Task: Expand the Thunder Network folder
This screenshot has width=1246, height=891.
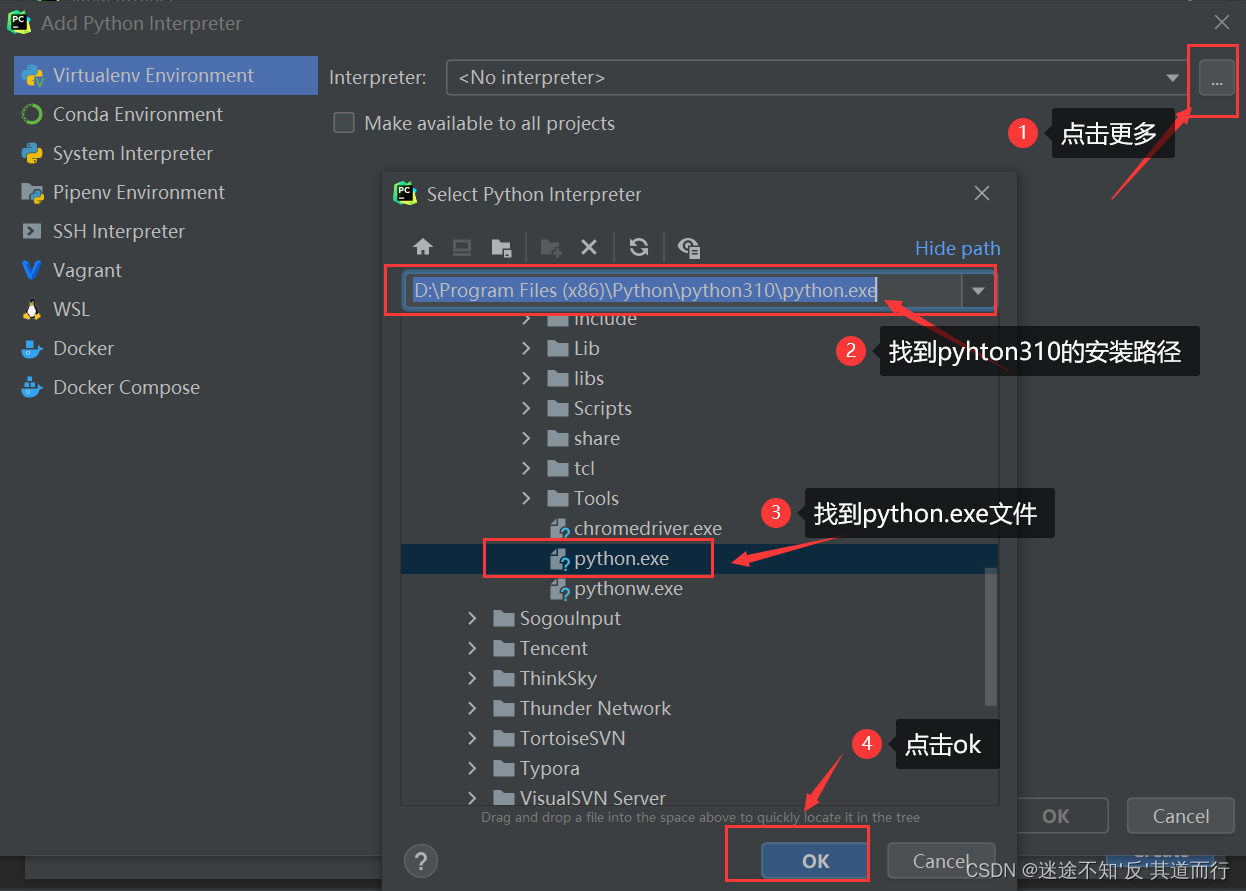Action: click(x=473, y=708)
